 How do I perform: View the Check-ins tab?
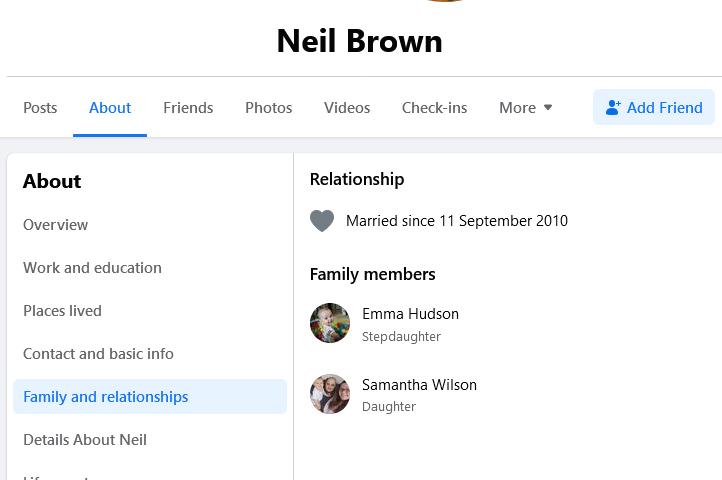pyautogui.click(x=434, y=108)
